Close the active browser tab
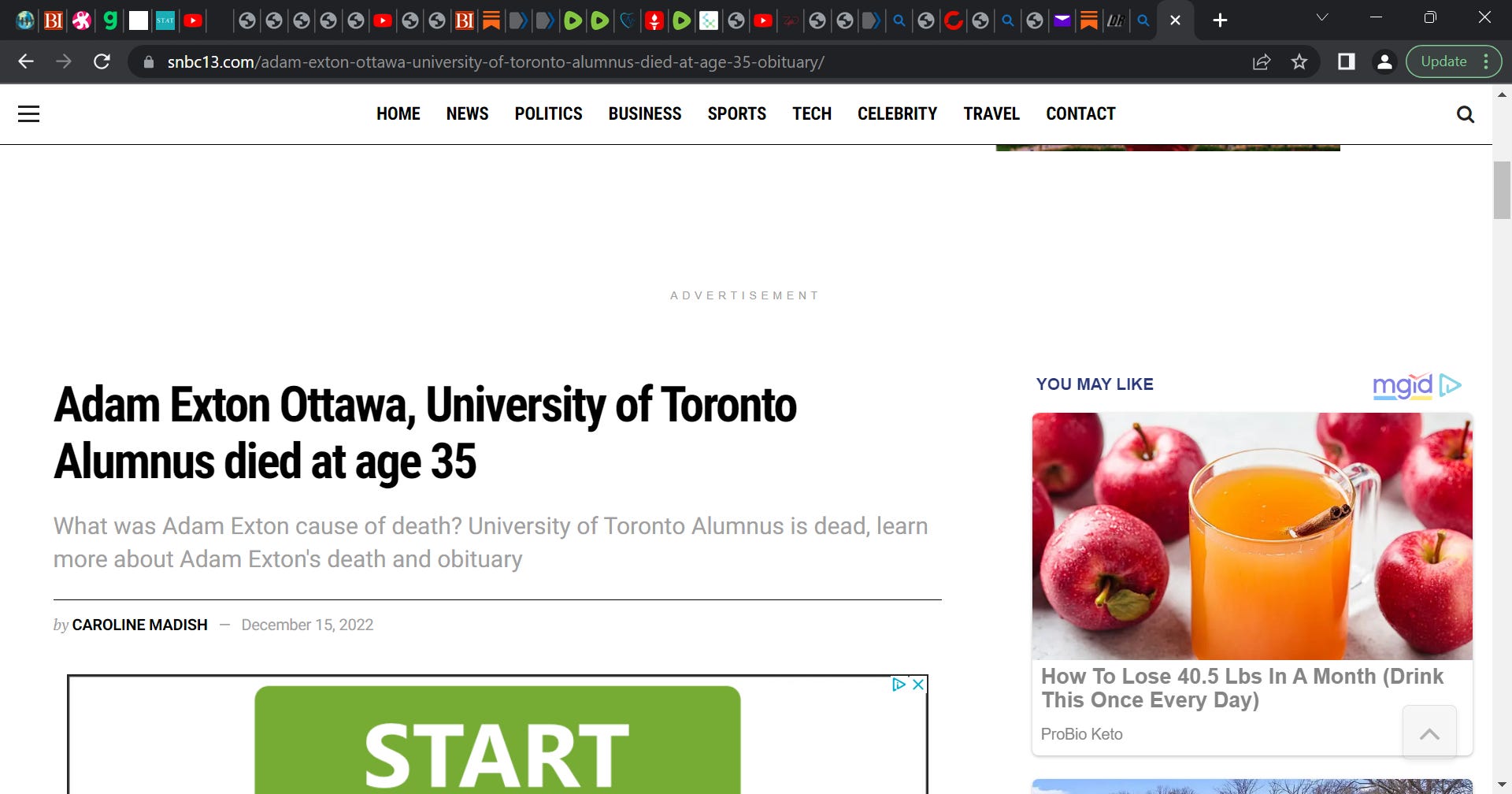This screenshot has height=794, width=1512. (1175, 20)
